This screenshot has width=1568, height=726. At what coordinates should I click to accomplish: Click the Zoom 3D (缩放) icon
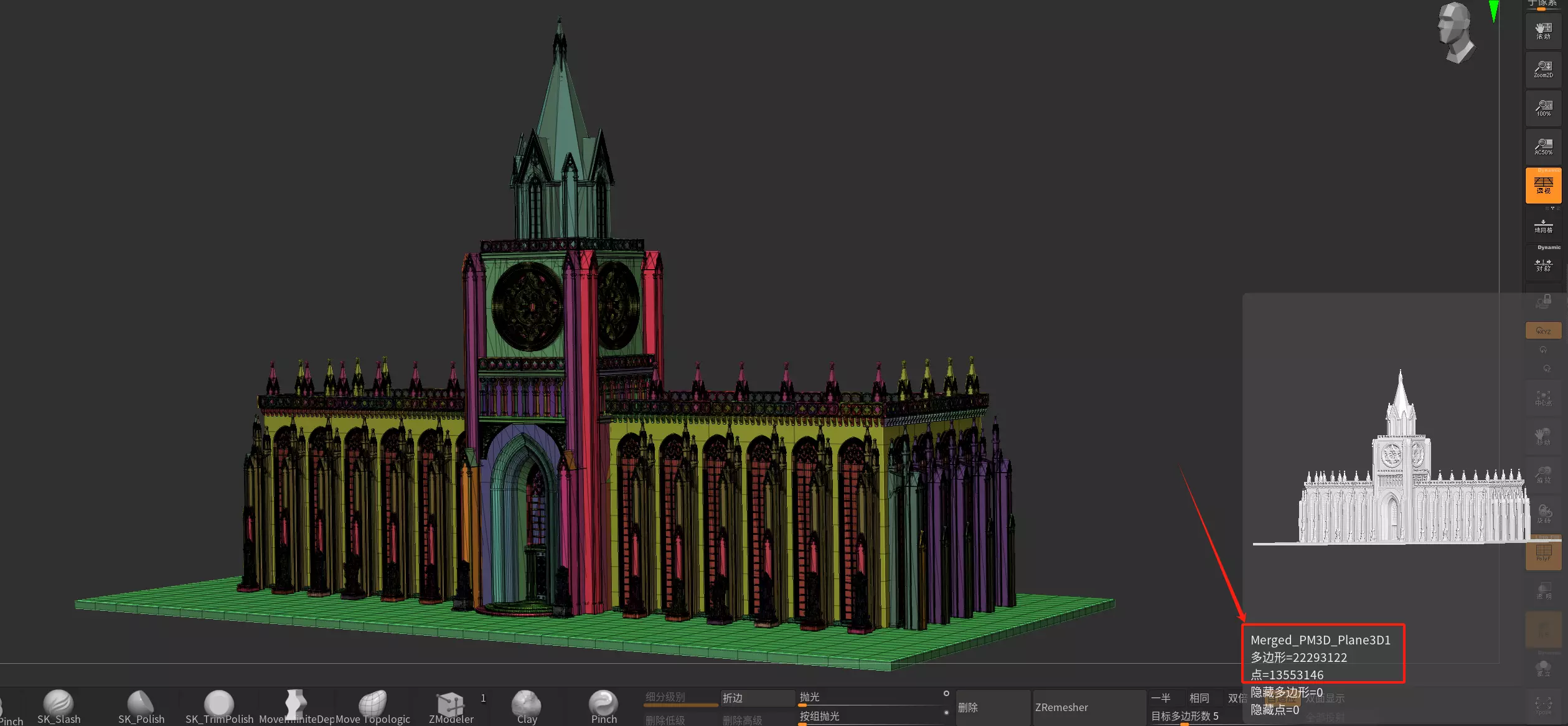[x=1543, y=475]
